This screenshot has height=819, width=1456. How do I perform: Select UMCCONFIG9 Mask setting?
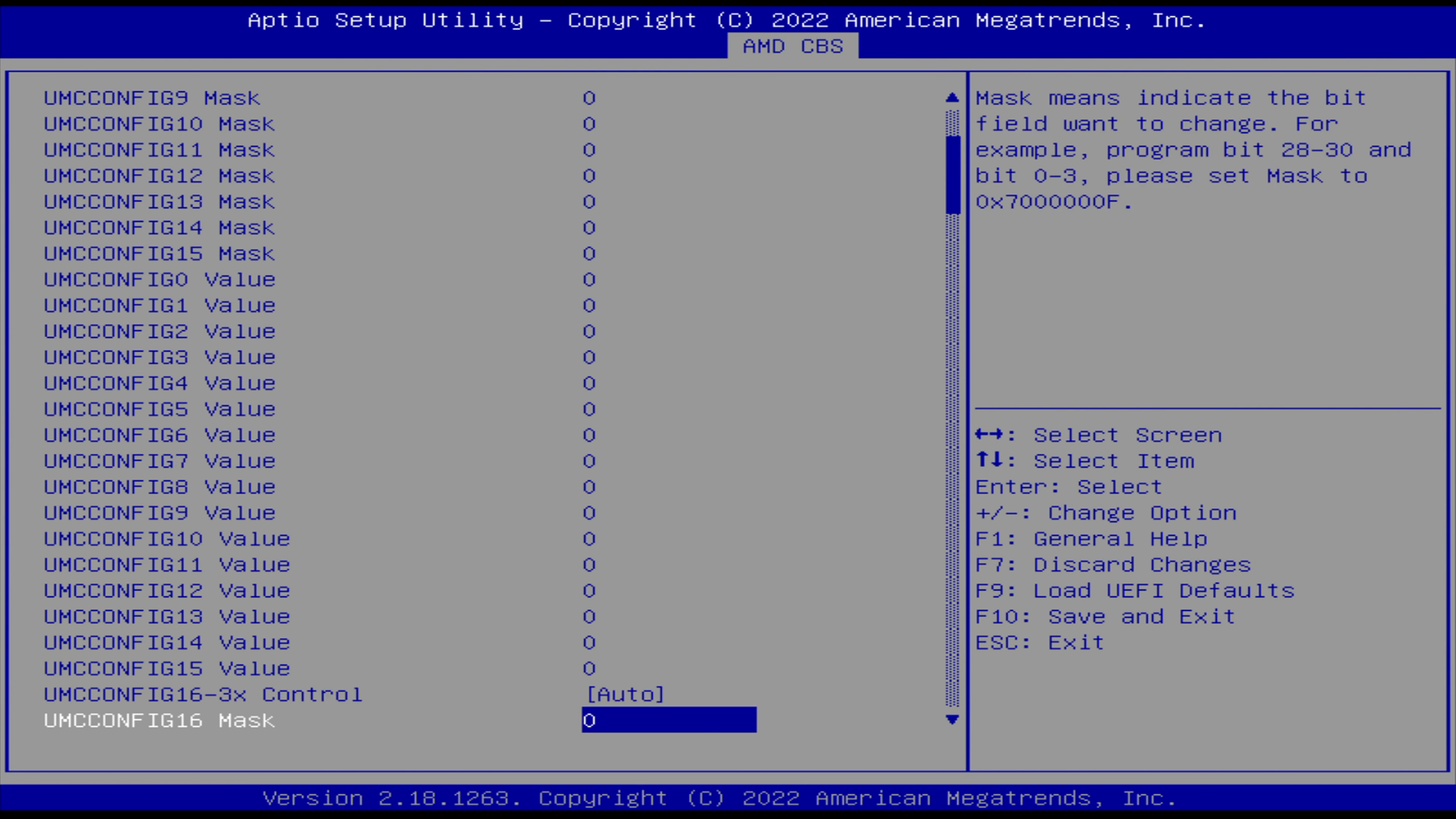pos(152,98)
